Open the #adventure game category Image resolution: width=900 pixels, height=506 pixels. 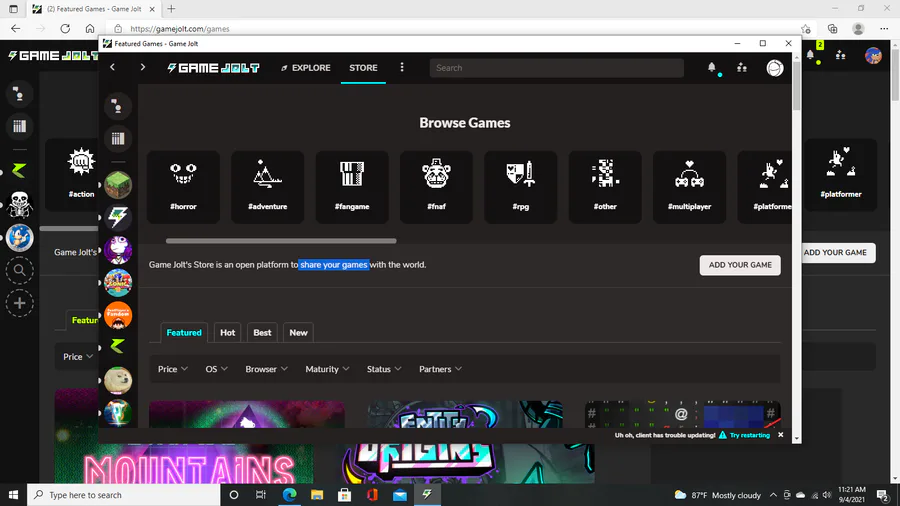[267, 186]
